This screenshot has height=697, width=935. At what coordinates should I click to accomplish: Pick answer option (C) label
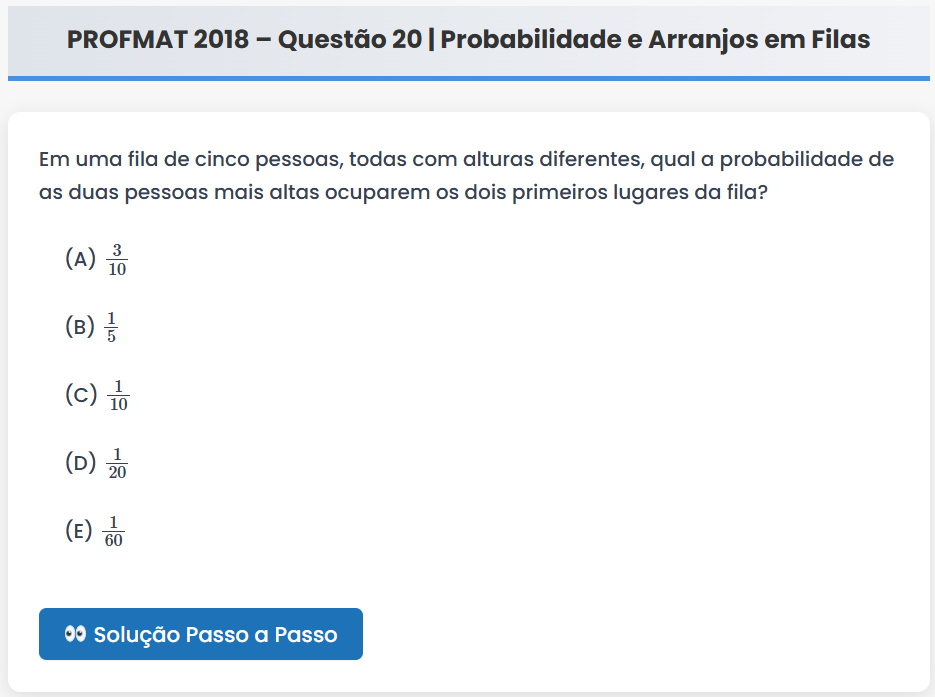pyautogui.click(x=81, y=394)
